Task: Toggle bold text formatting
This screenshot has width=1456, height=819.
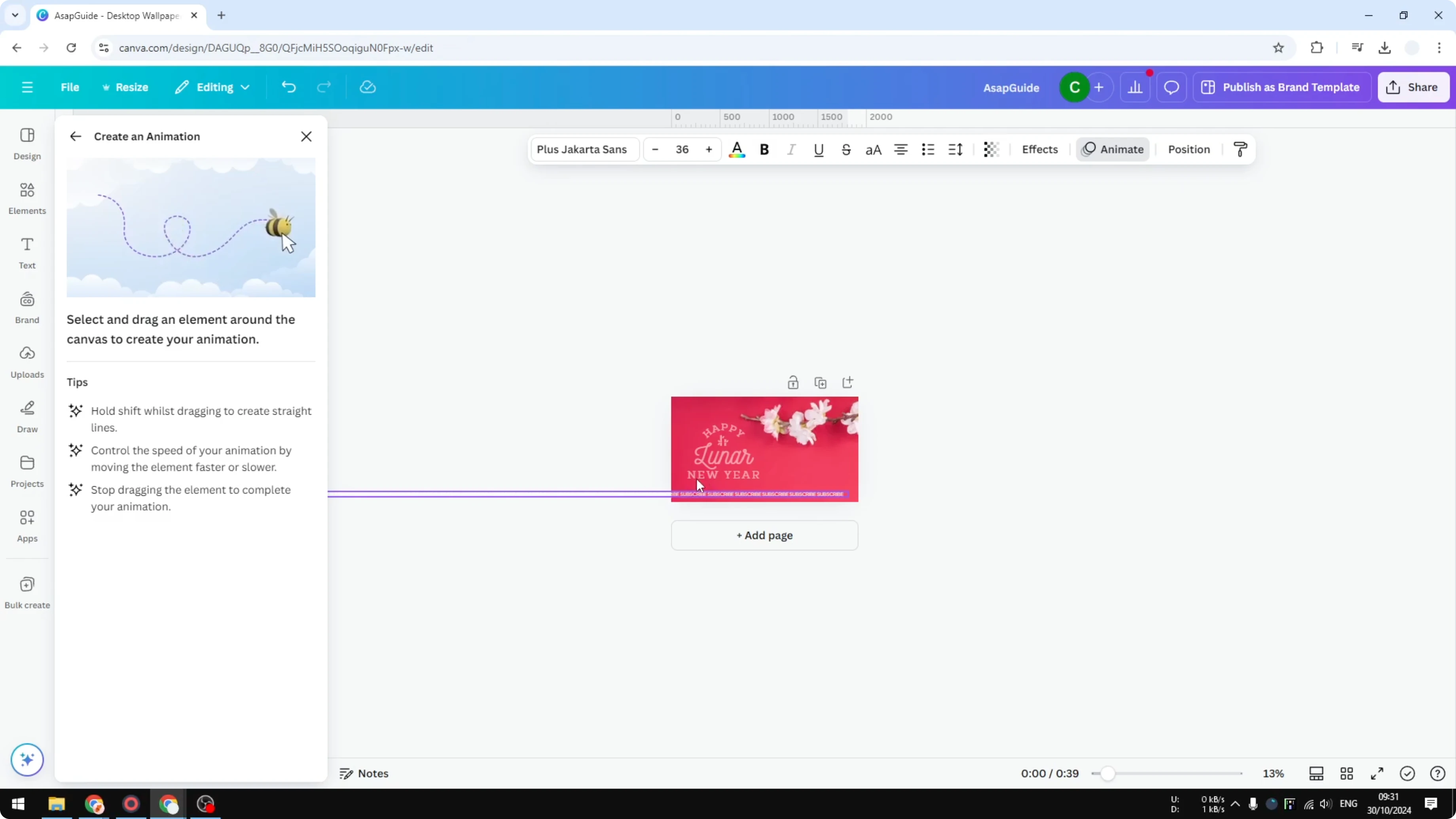Action: [x=764, y=149]
